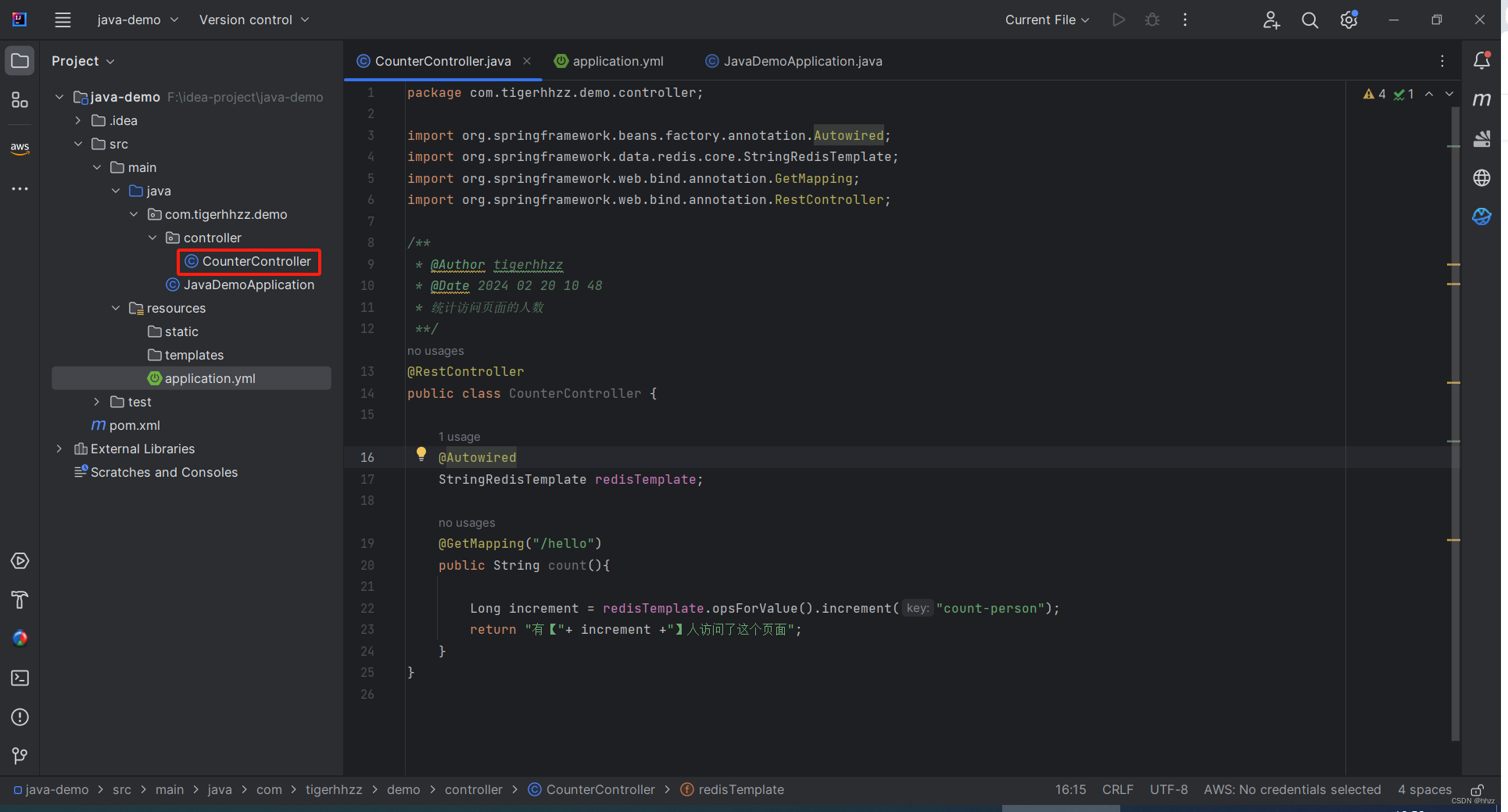Select the templates folder
1508x812 pixels.
pyautogui.click(x=186, y=355)
